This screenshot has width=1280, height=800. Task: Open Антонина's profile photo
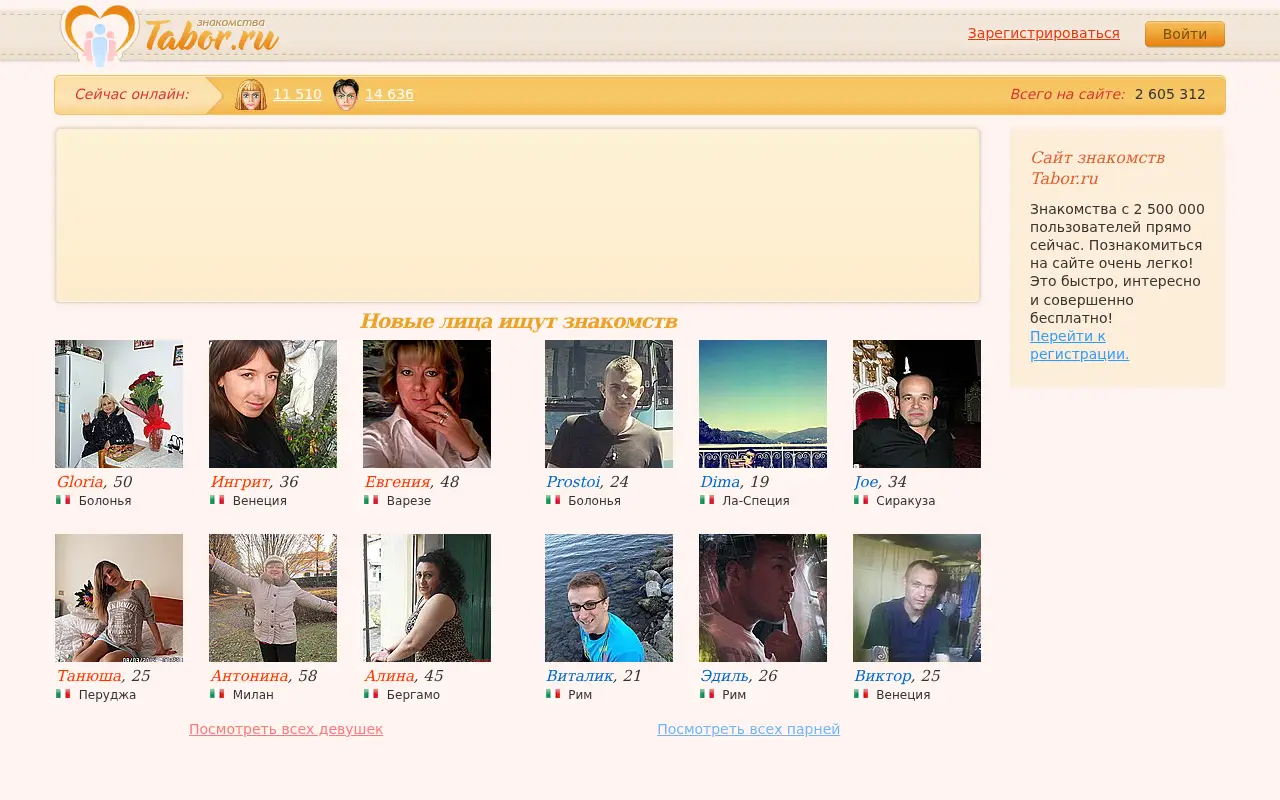273,598
